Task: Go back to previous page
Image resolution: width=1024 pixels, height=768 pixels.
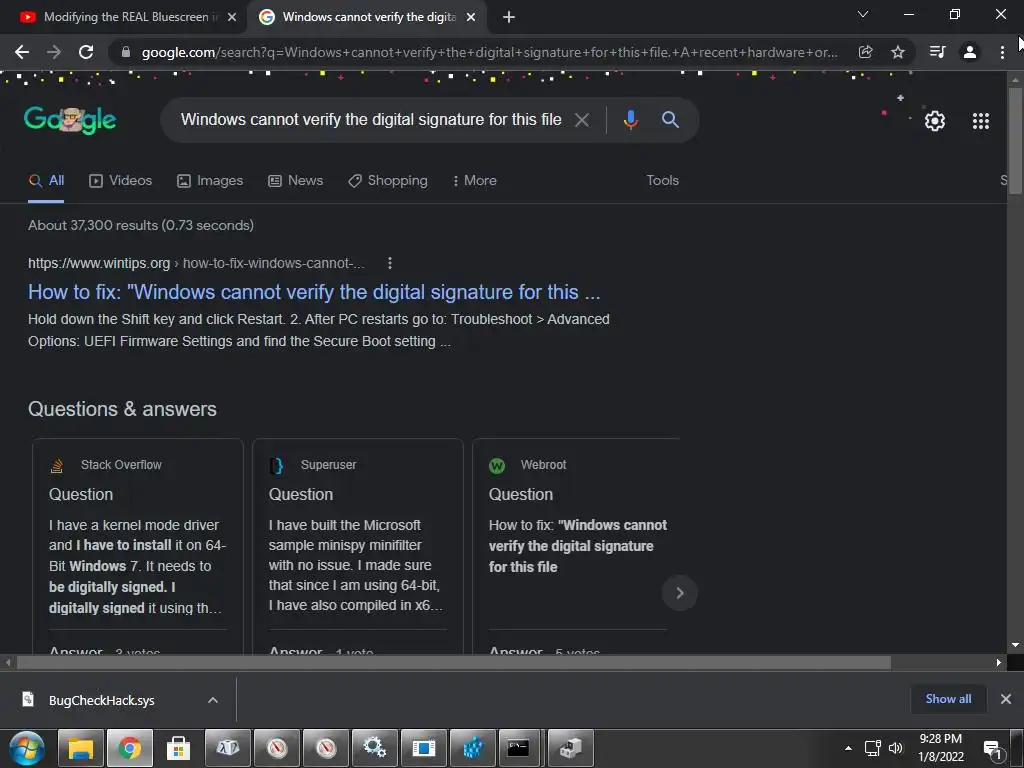Action: click(x=22, y=52)
